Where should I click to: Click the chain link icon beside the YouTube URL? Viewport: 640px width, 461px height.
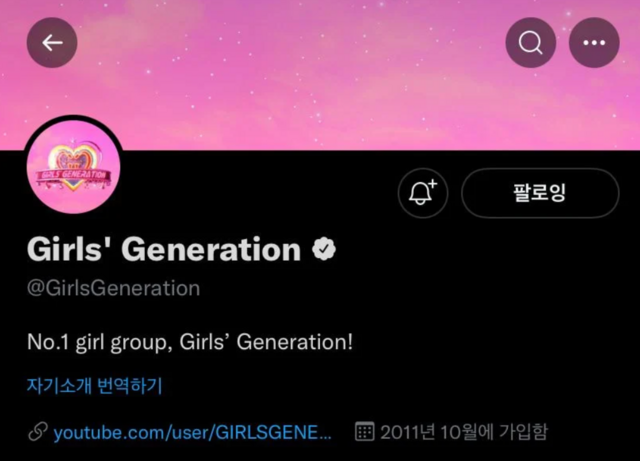click(38, 432)
